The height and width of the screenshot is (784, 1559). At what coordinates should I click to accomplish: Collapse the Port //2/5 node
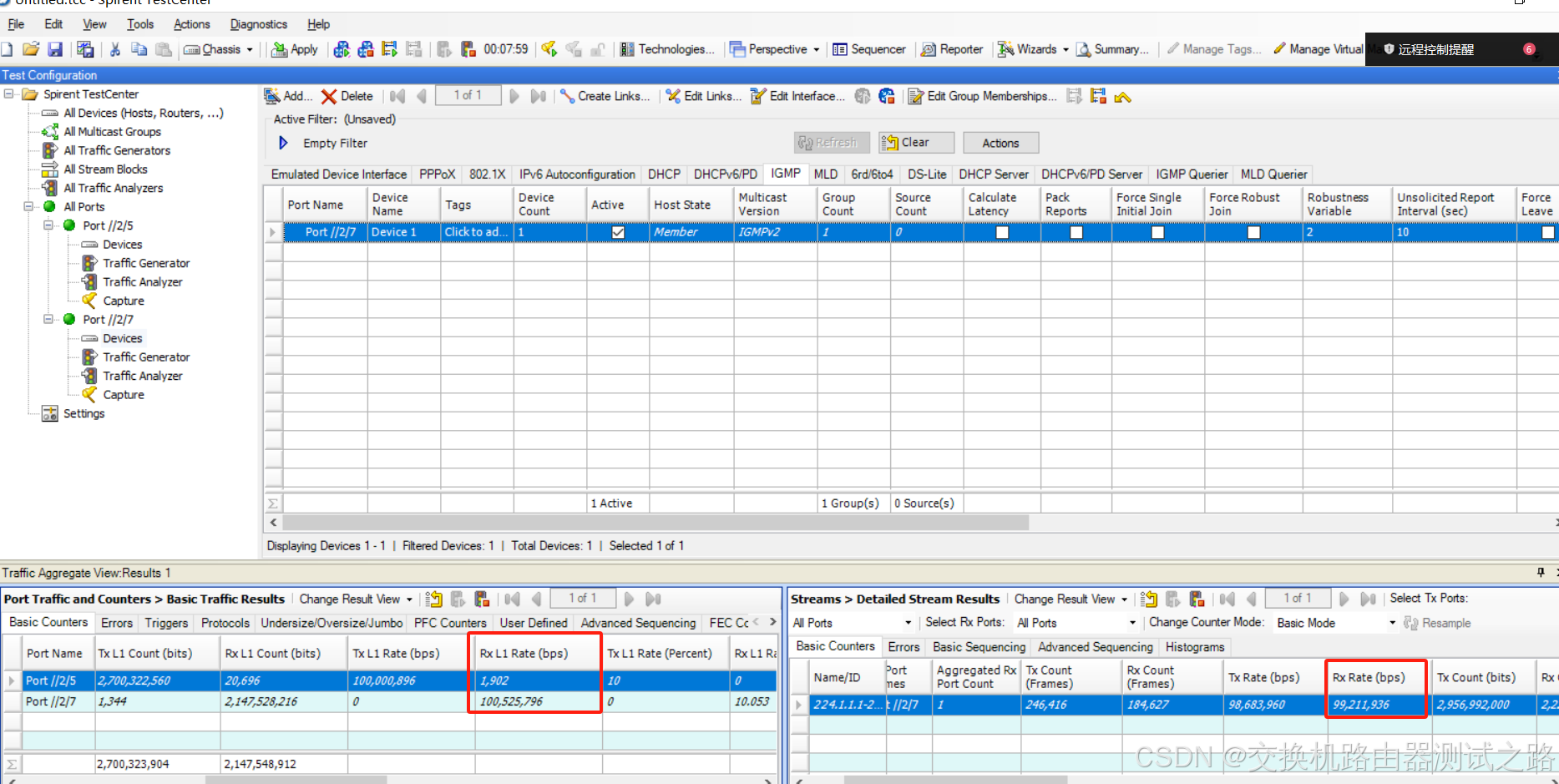tap(48, 225)
